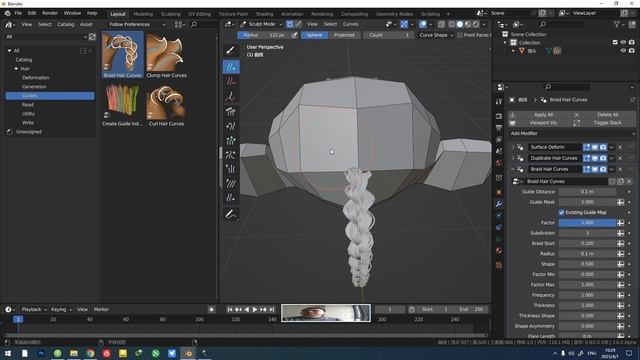Toggle Collection exclude checkbox in the outliner
This screenshot has height=360, width=640.
615,42
